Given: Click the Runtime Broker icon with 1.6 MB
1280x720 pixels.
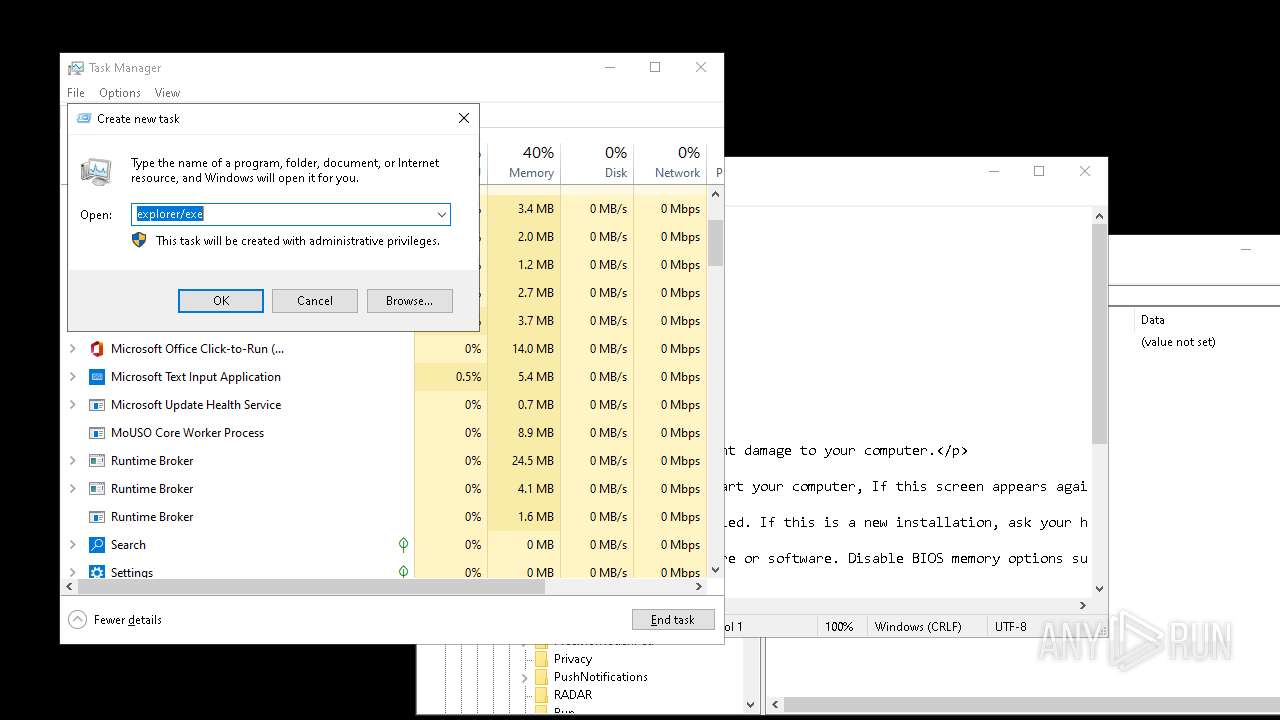Looking at the screenshot, I should click(97, 517).
